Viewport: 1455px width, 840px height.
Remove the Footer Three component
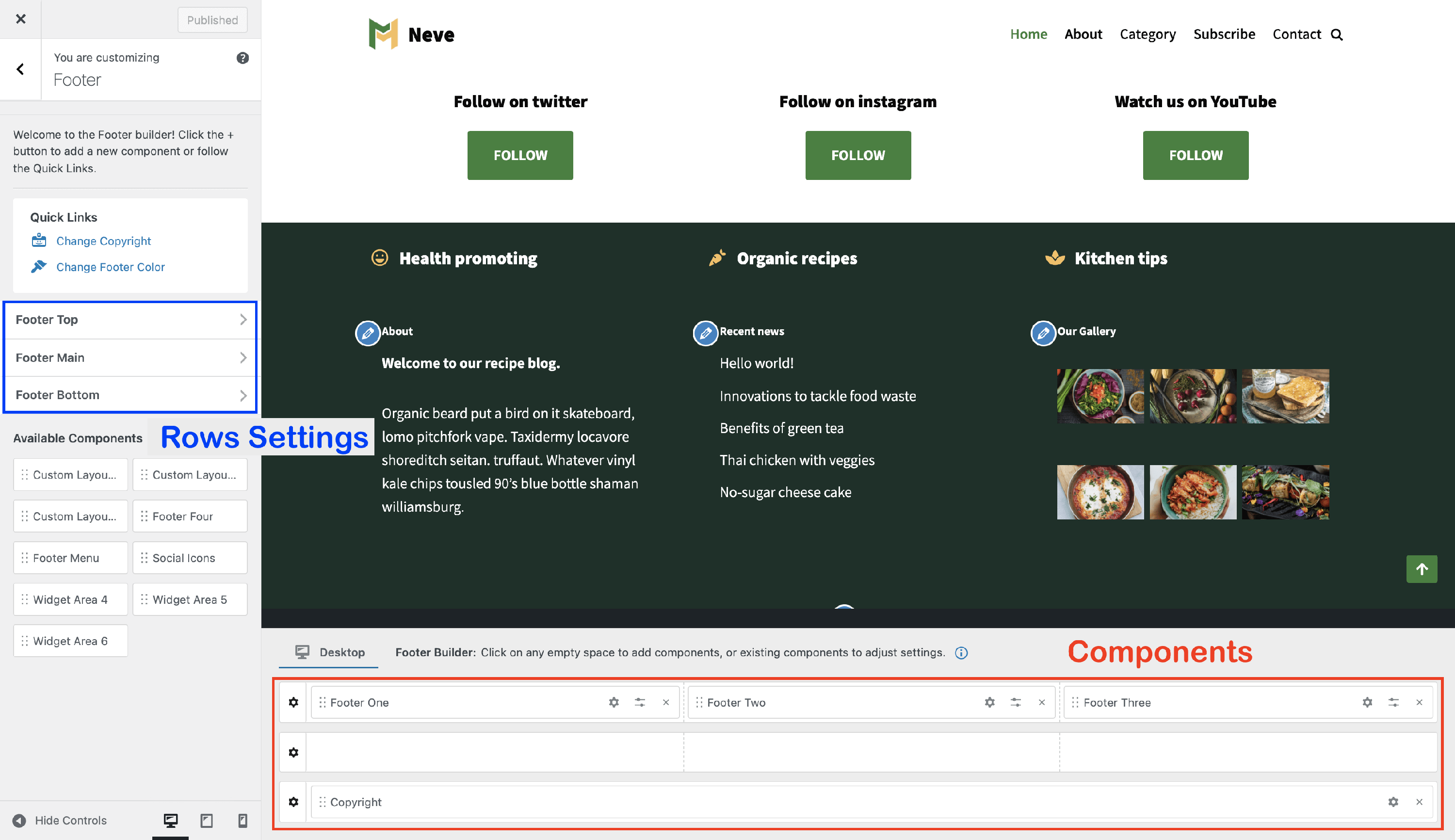(x=1419, y=702)
